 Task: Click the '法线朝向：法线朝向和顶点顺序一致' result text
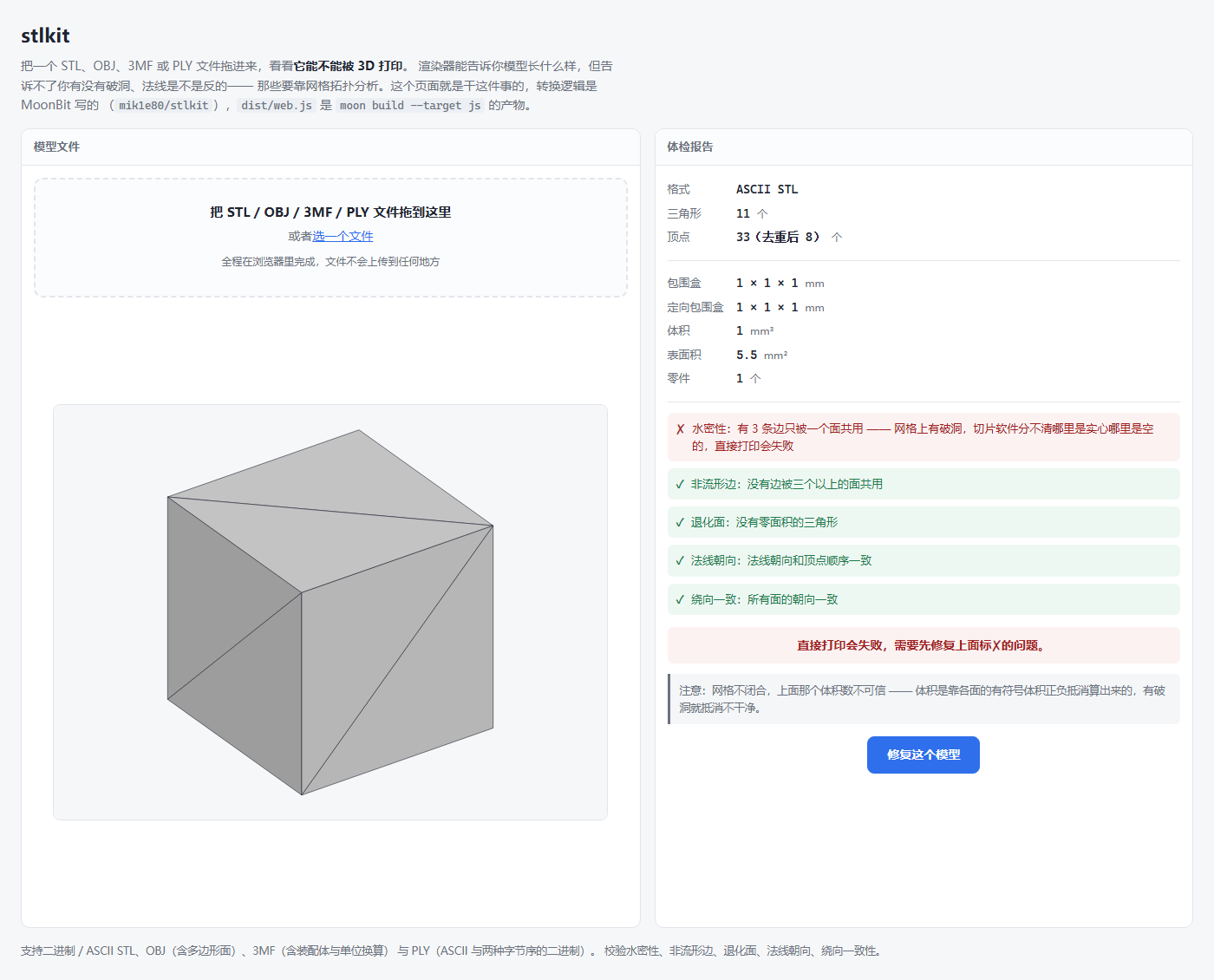pyautogui.click(x=781, y=560)
